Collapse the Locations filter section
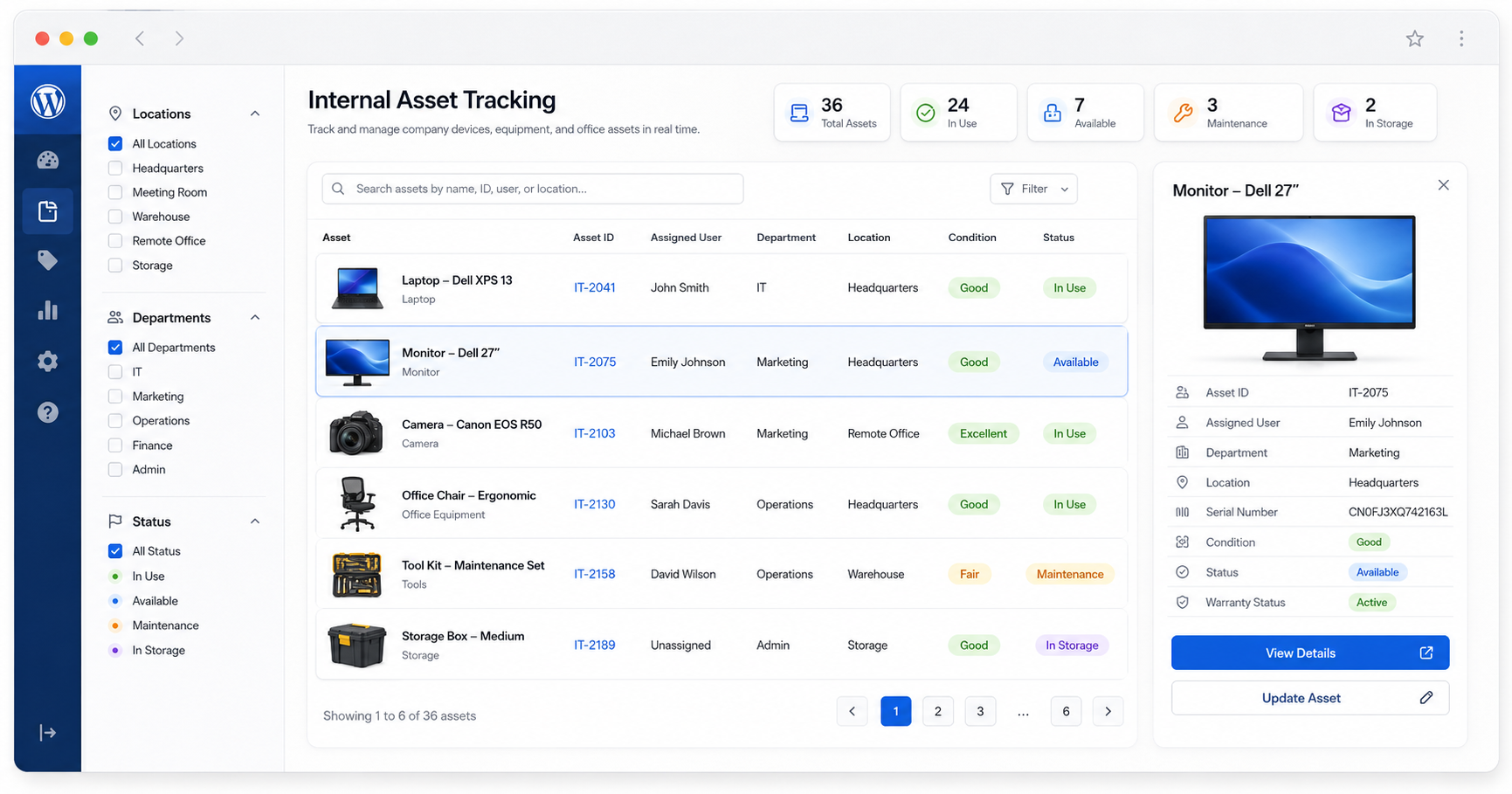1512x794 pixels. tap(255, 114)
